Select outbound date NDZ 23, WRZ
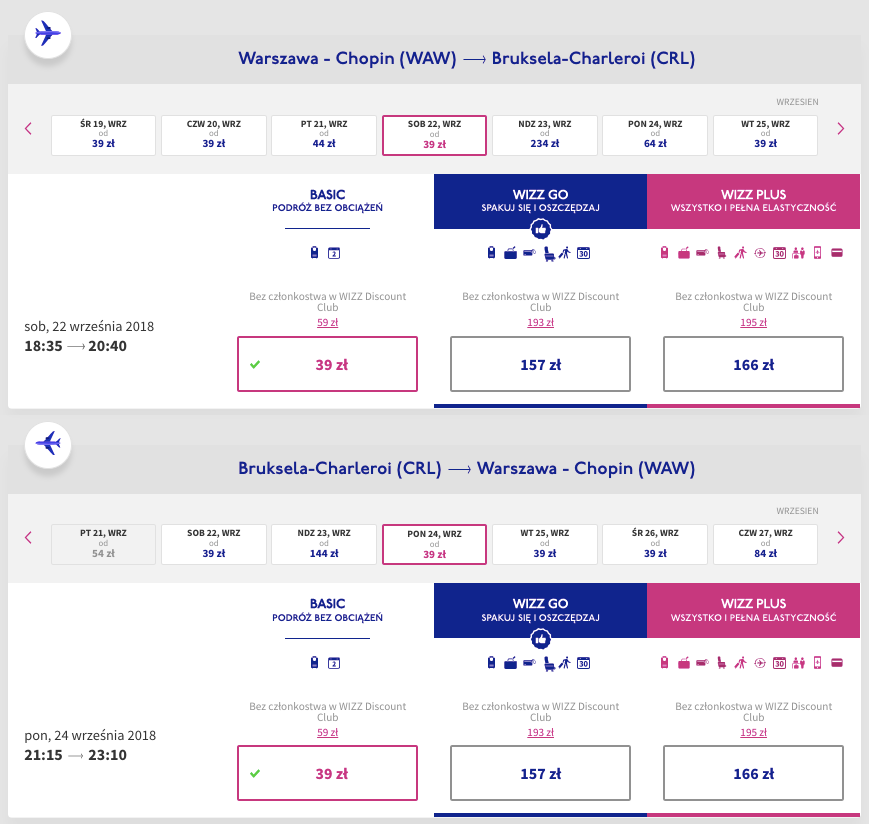This screenshot has height=825, width=869. pos(545,135)
